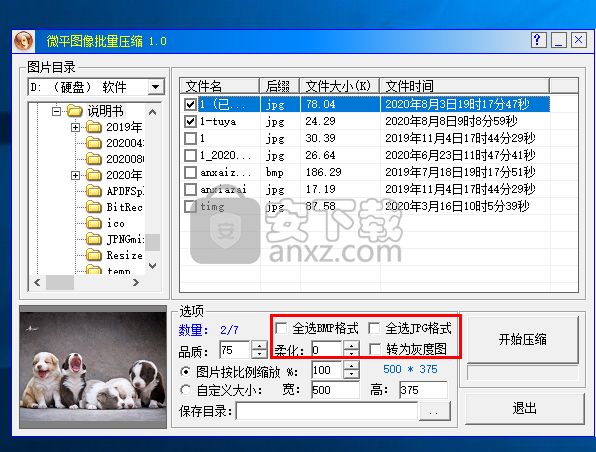Image resolution: width=596 pixels, height=452 pixels.
Task: Click 退出 exit button
Action: pyautogui.click(x=524, y=408)
